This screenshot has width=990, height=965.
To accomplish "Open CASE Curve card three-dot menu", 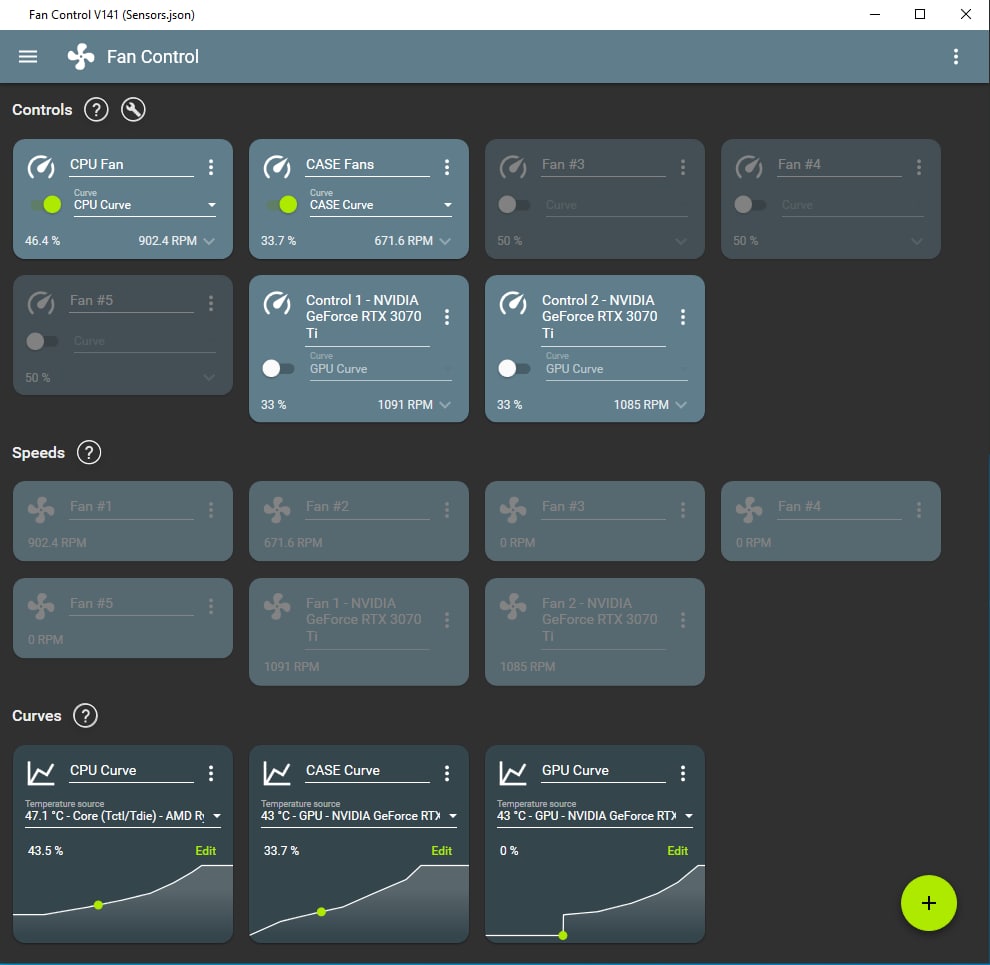I will point(447,774).
